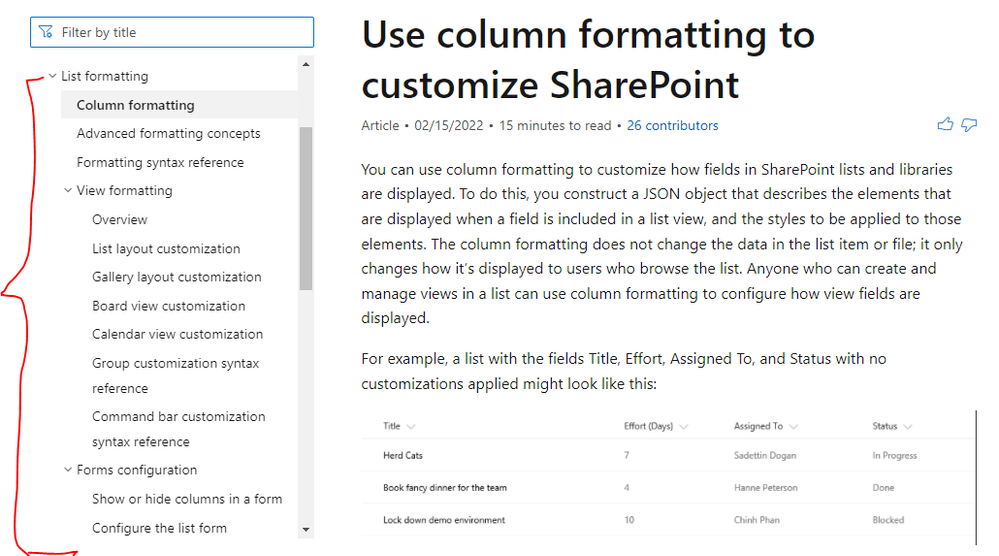Open Formatting syntax reference
Image resolution: width=999 pixels, height=556 pixels.
[160, 162]
